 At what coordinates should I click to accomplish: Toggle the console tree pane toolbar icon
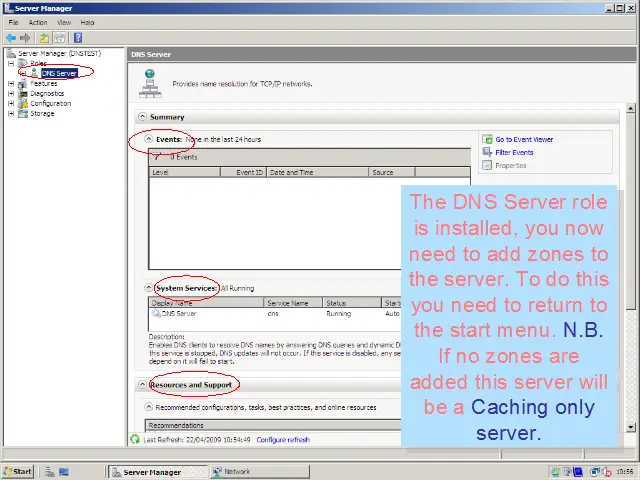(60, 38)
